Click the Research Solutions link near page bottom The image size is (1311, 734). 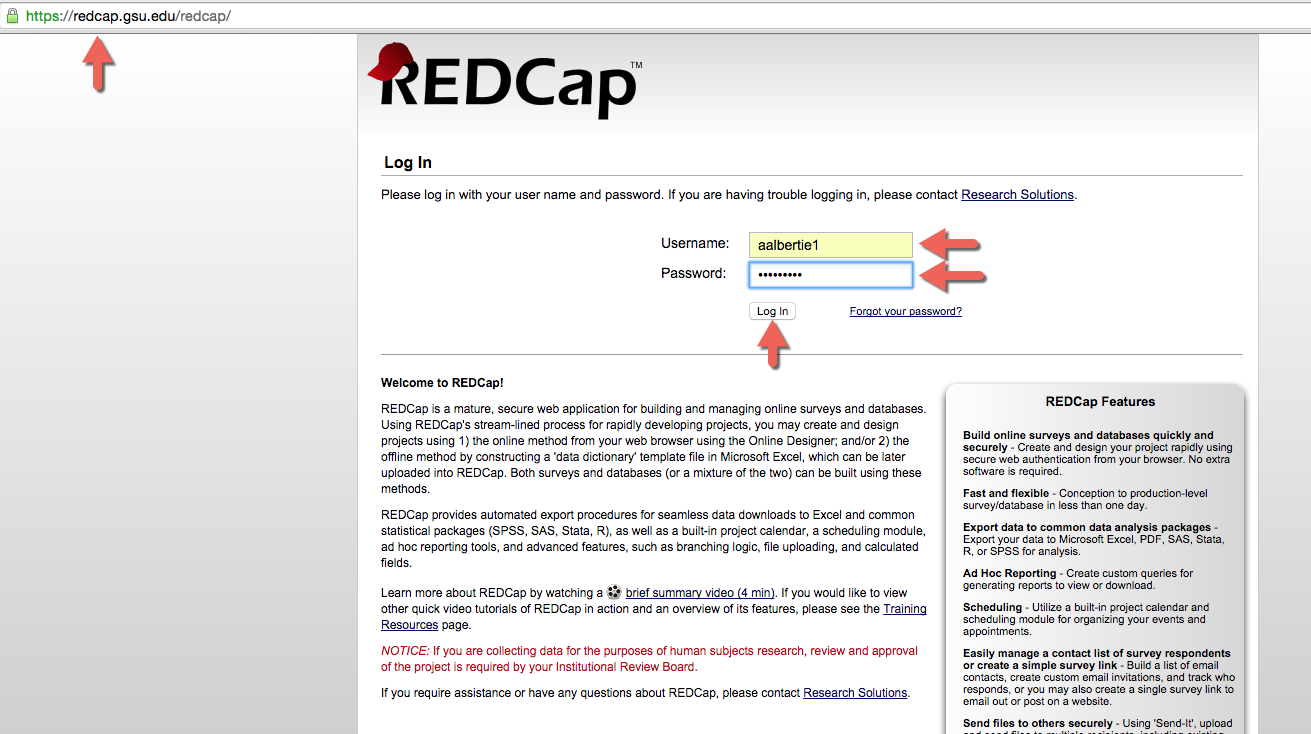click(x=854, y=692)
